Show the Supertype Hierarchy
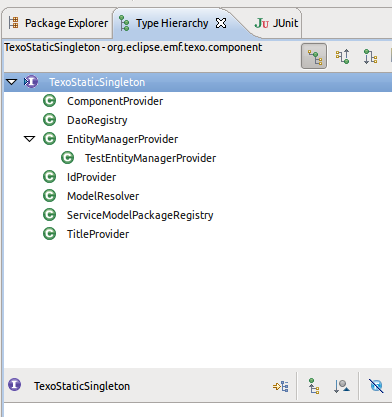 pos(343,56)
